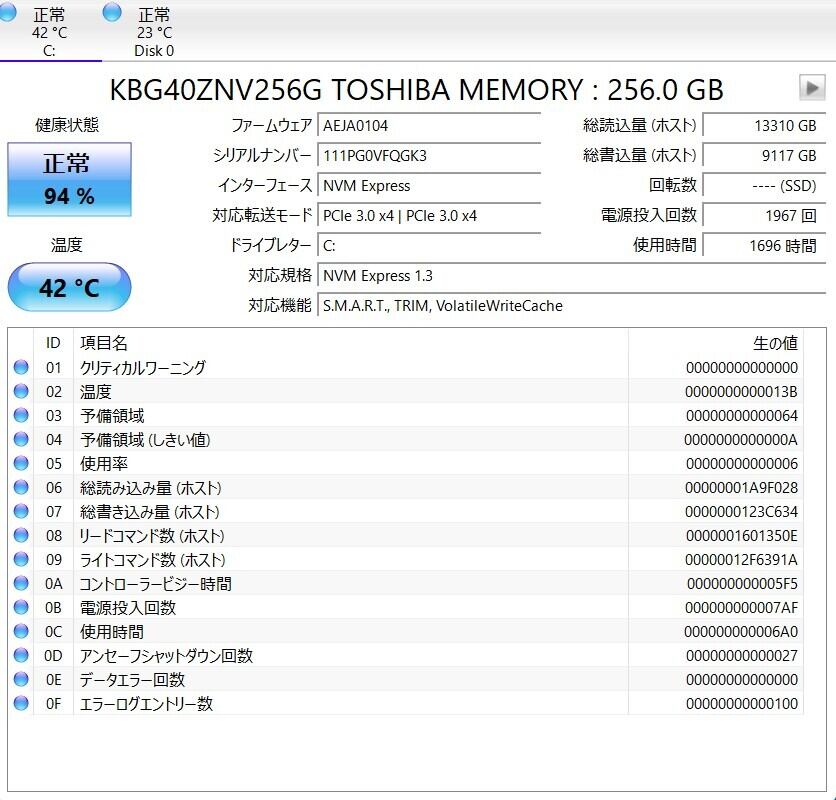Select the C: drive tab at top
Image resolution: width=836 pixels, height=800 pixels.
click(49, 30)
